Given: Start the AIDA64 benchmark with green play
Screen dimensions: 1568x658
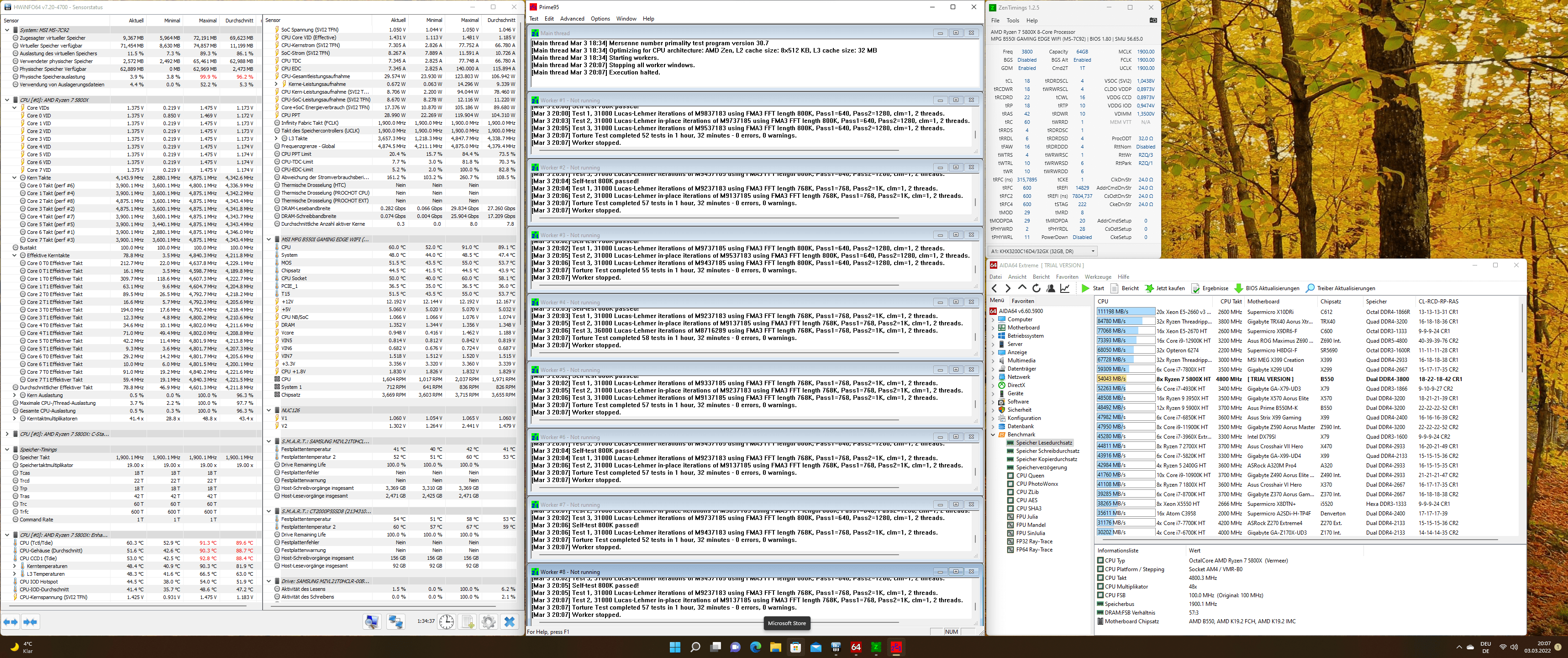Looking at the screenshot, I should point(1093,288).
